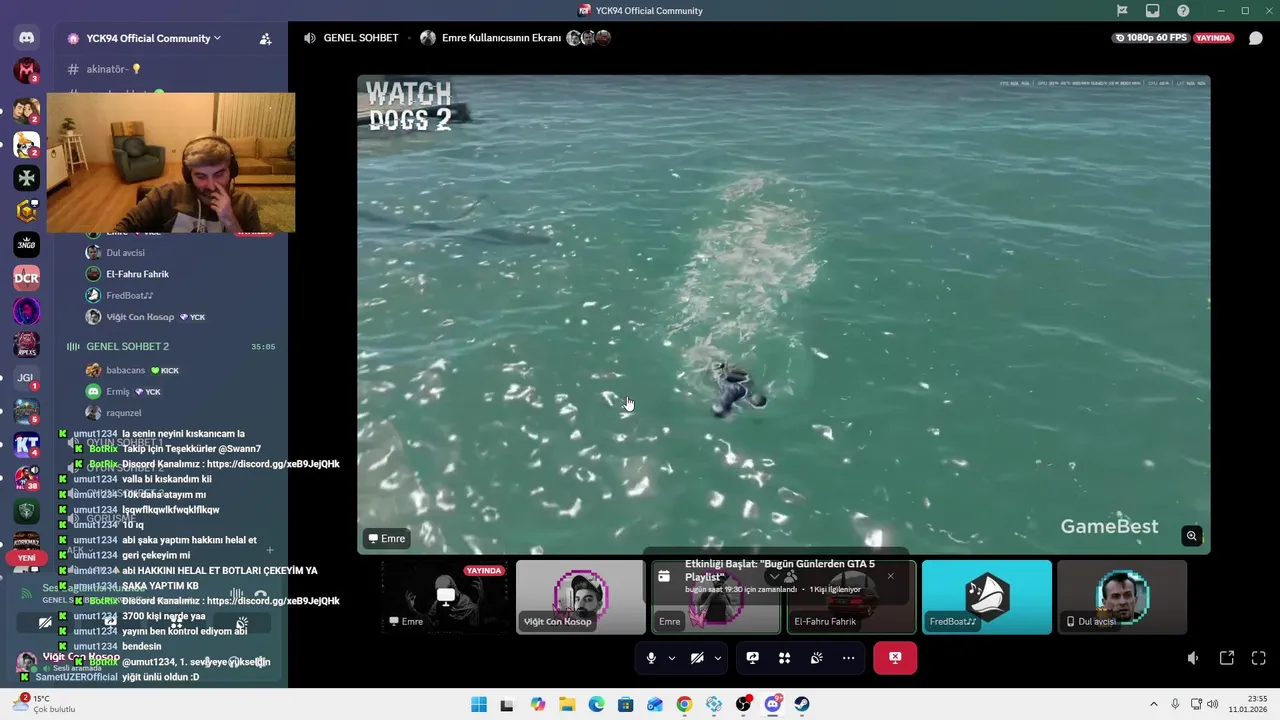Viewport: 1280px width, 720px height.
Task: Focus Yiğit Can Kasap's participant tile
Action: pos(581,597)
